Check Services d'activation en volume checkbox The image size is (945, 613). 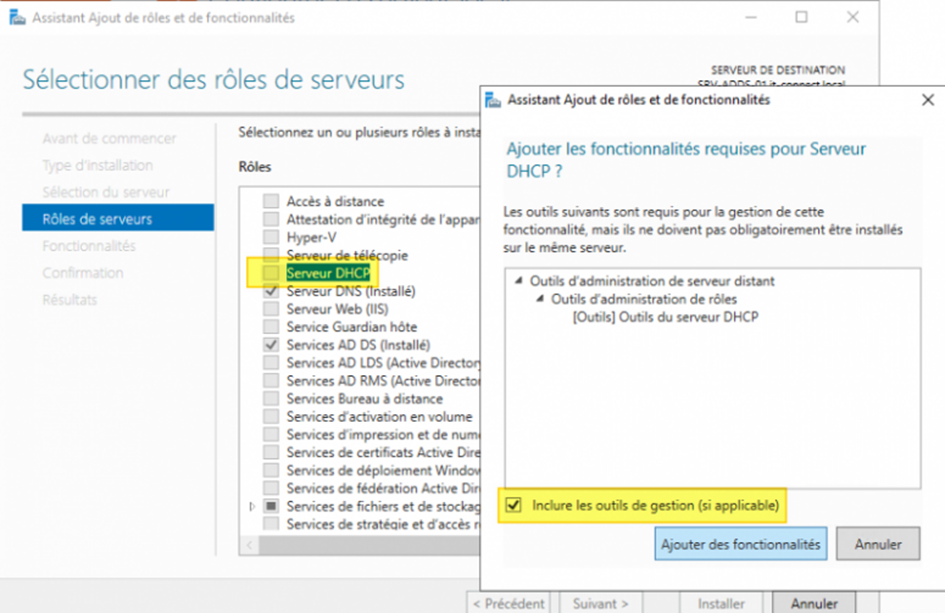tap(271, 417)
